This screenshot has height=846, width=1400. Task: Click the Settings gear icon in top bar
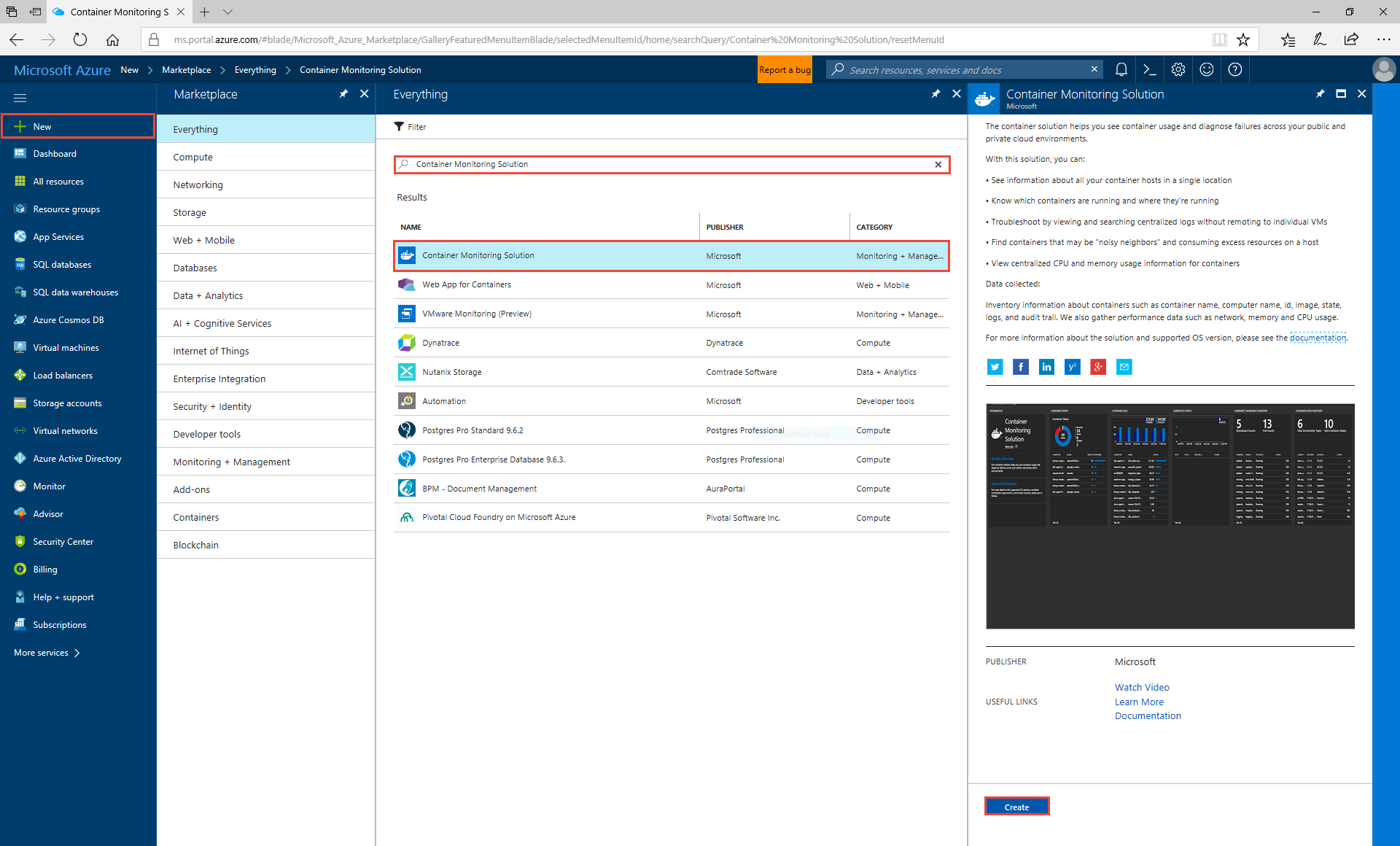1179,69
